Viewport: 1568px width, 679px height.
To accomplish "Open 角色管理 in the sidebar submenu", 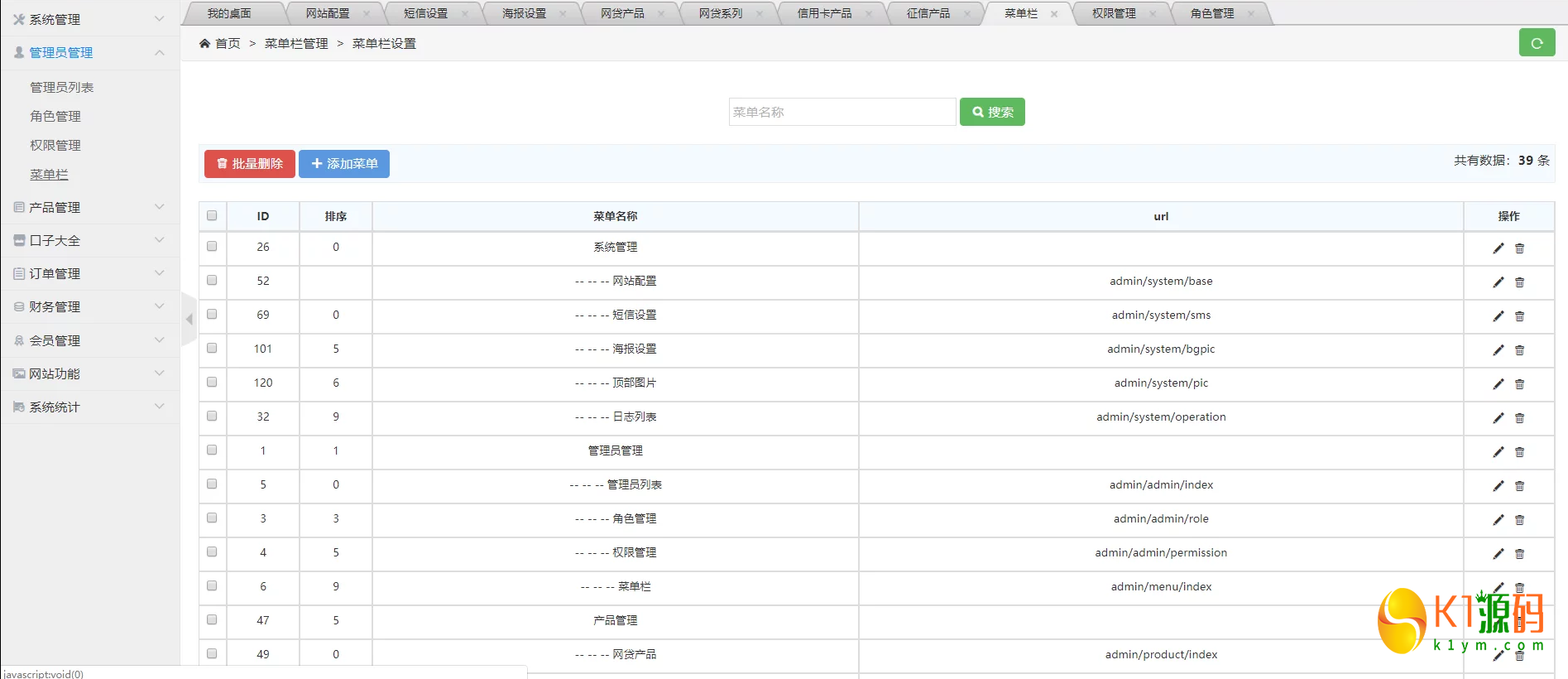I will [x=55, y=116].
